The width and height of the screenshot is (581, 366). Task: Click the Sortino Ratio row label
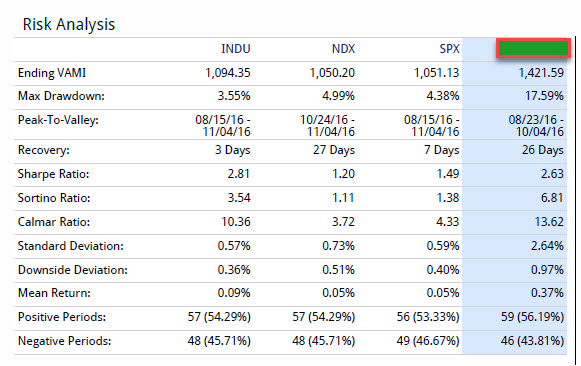tap(54, 198)
